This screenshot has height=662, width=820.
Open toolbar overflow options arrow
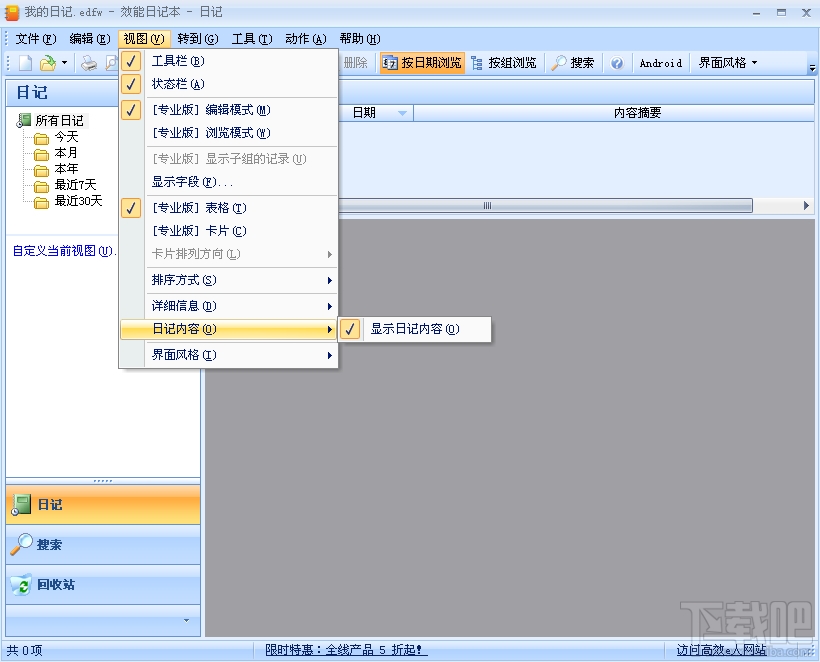[x=812, y=68]
